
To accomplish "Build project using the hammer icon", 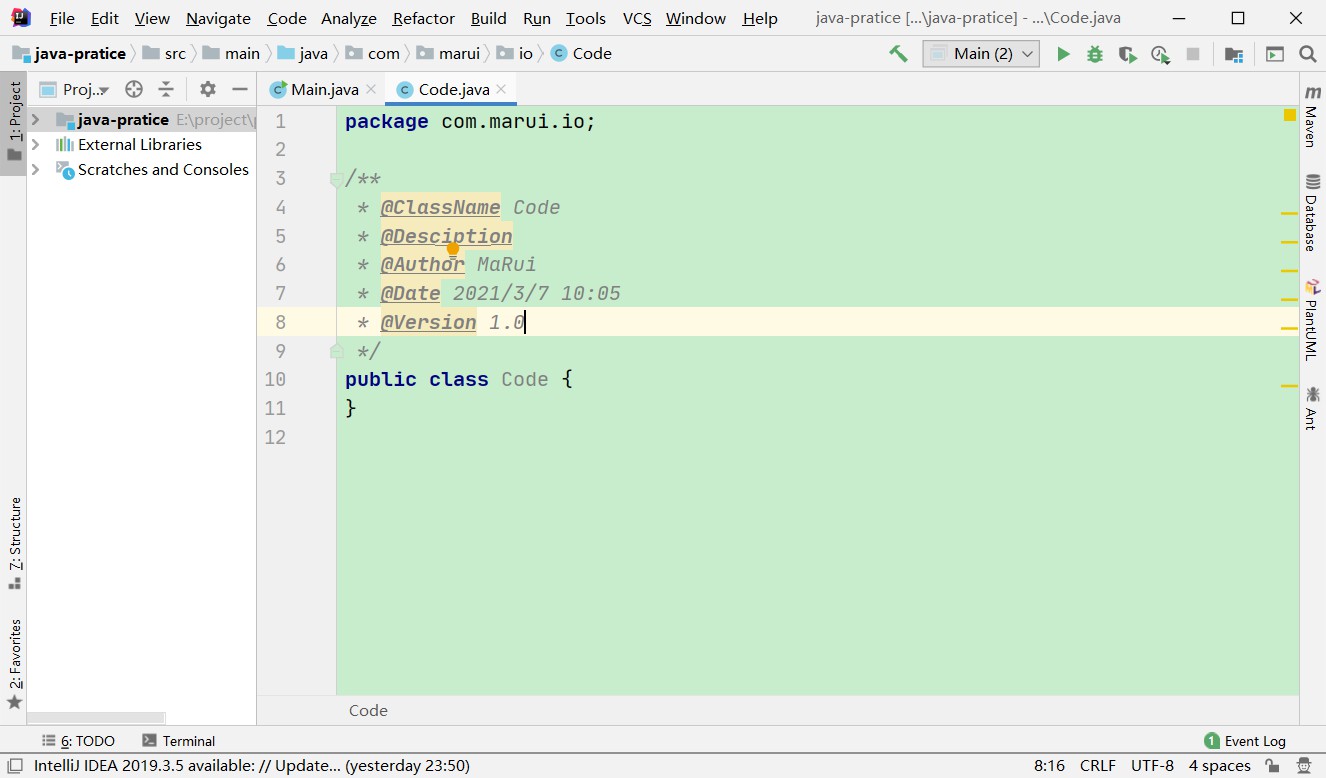I will click(x=898, y=54).
